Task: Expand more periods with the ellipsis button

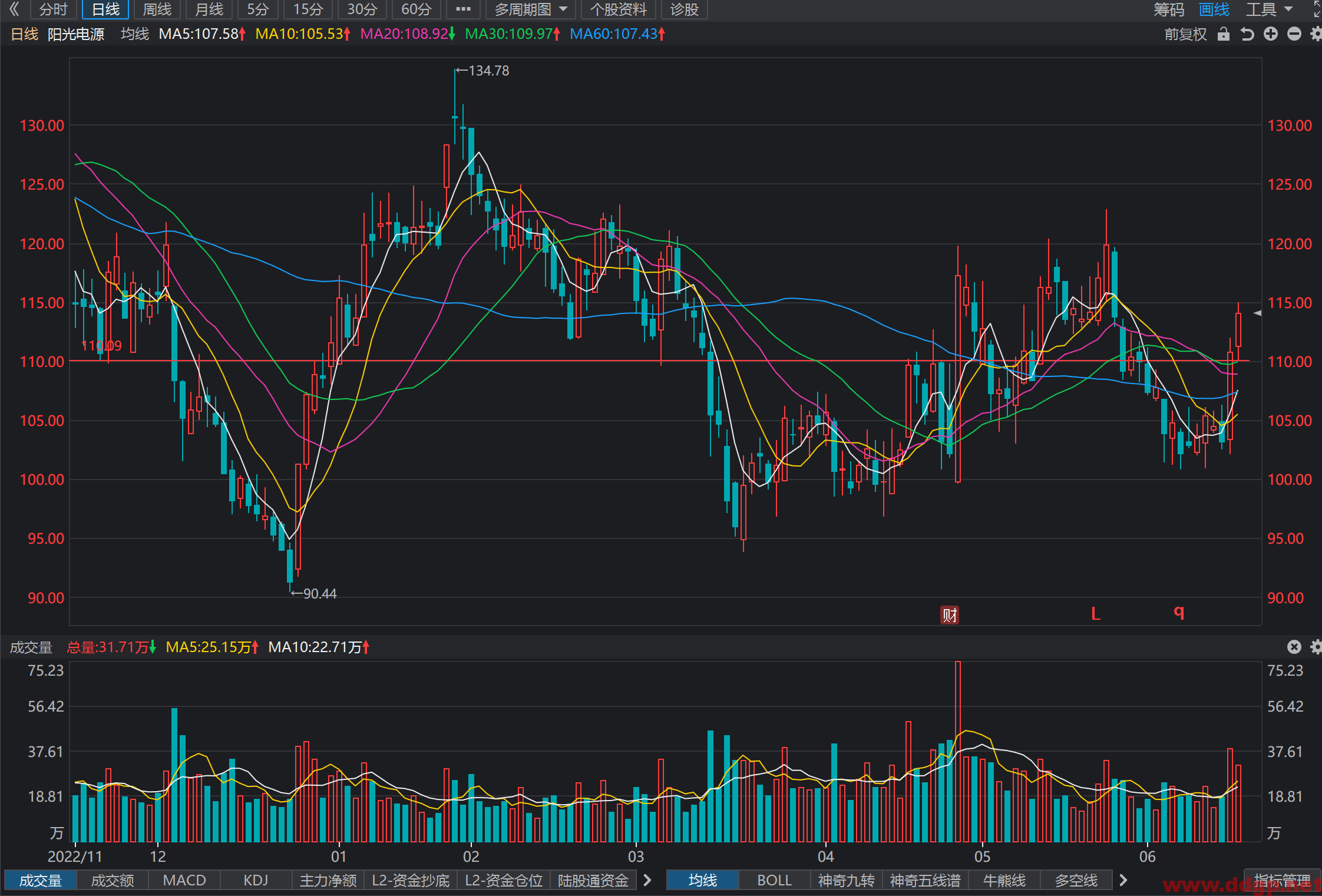Action: (x=463, y=9)
